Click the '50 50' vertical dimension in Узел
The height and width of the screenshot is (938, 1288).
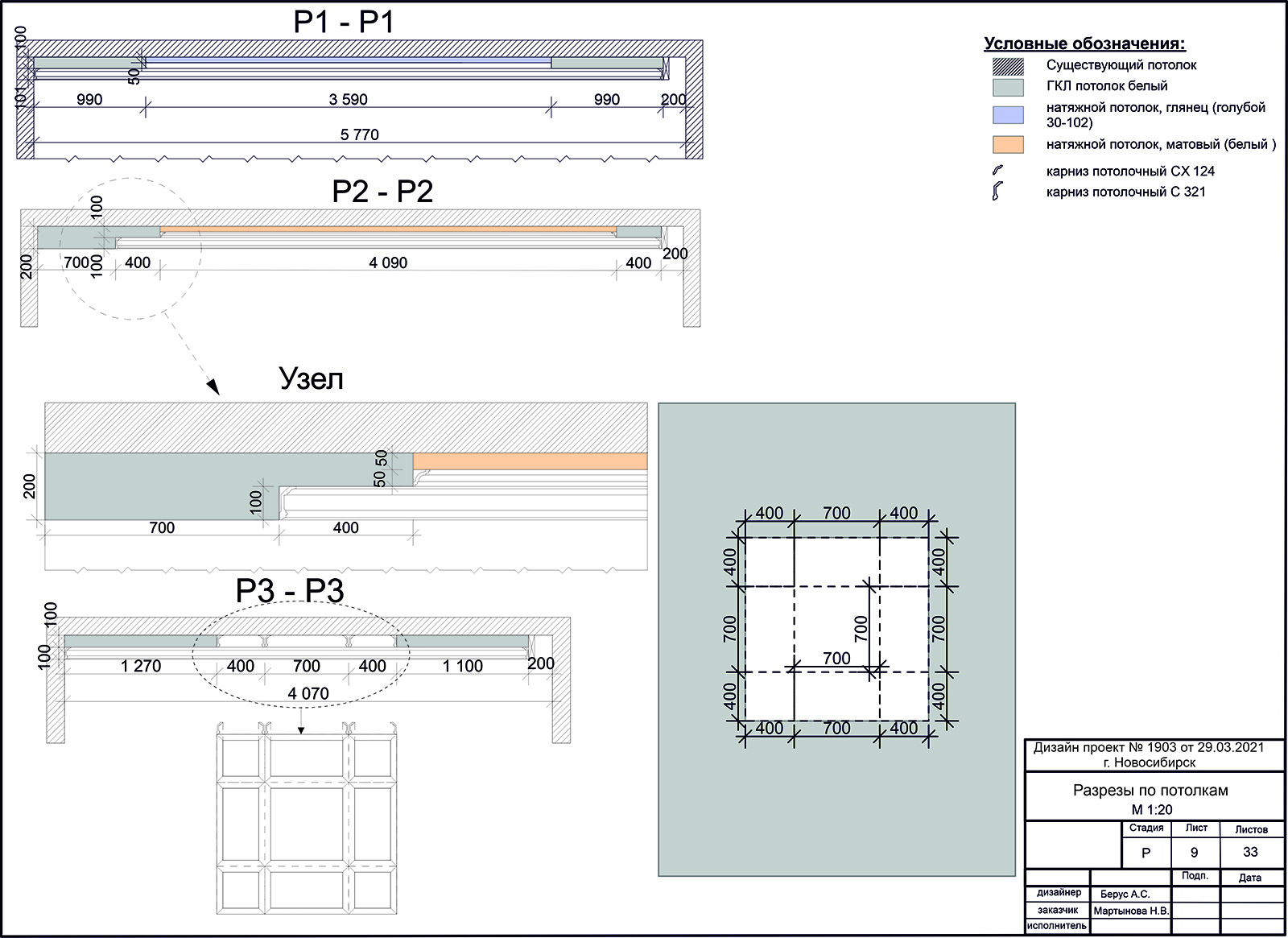(x=381, y=468)
